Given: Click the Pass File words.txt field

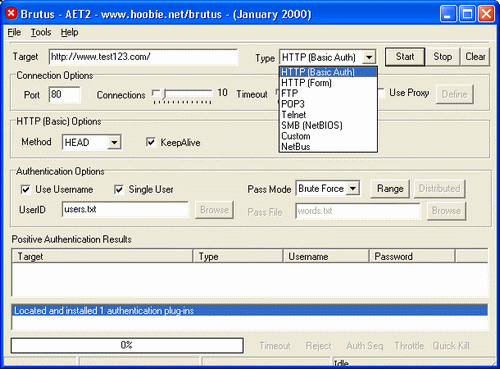Looking at the screenshot, I should (x=358, y=211).
